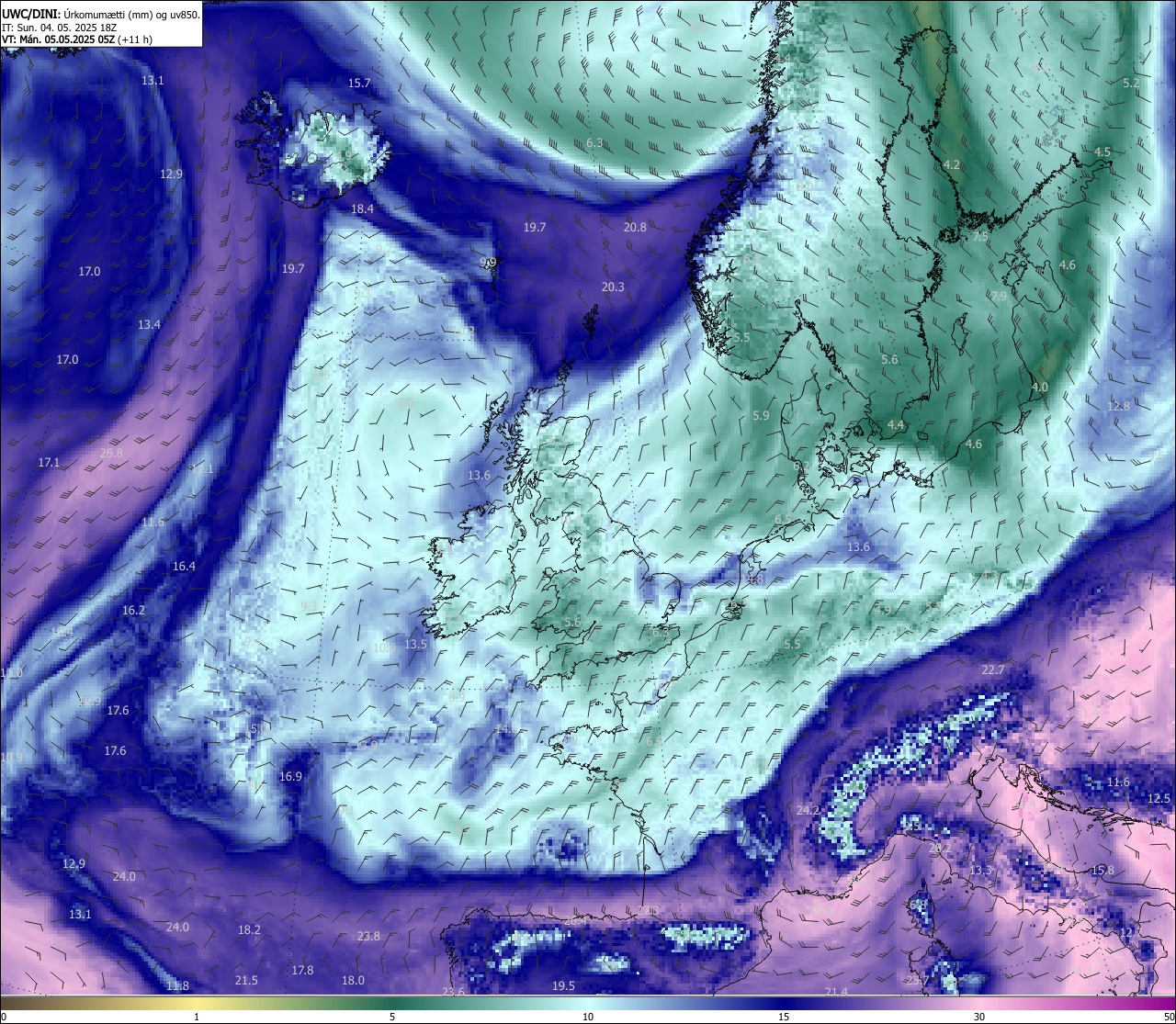Click the 12.7 value over southern Italy
The image size is (1176, 1024).
tap(1131, 933)
